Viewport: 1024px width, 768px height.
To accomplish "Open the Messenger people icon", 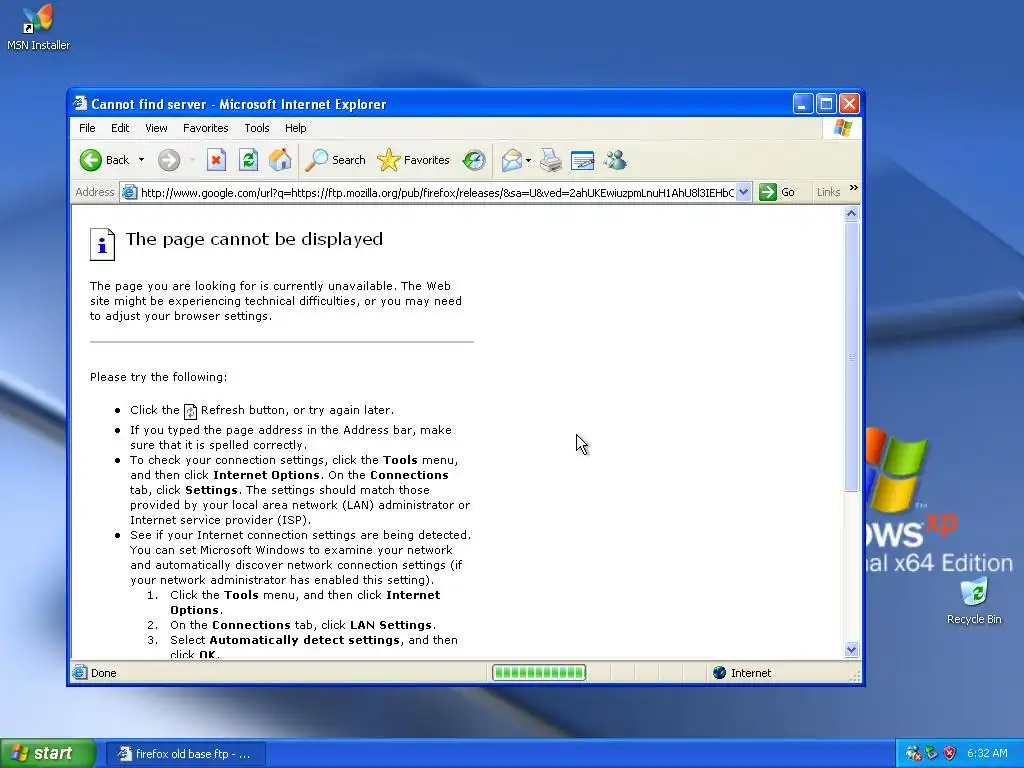I will click(x=615, y=160).
